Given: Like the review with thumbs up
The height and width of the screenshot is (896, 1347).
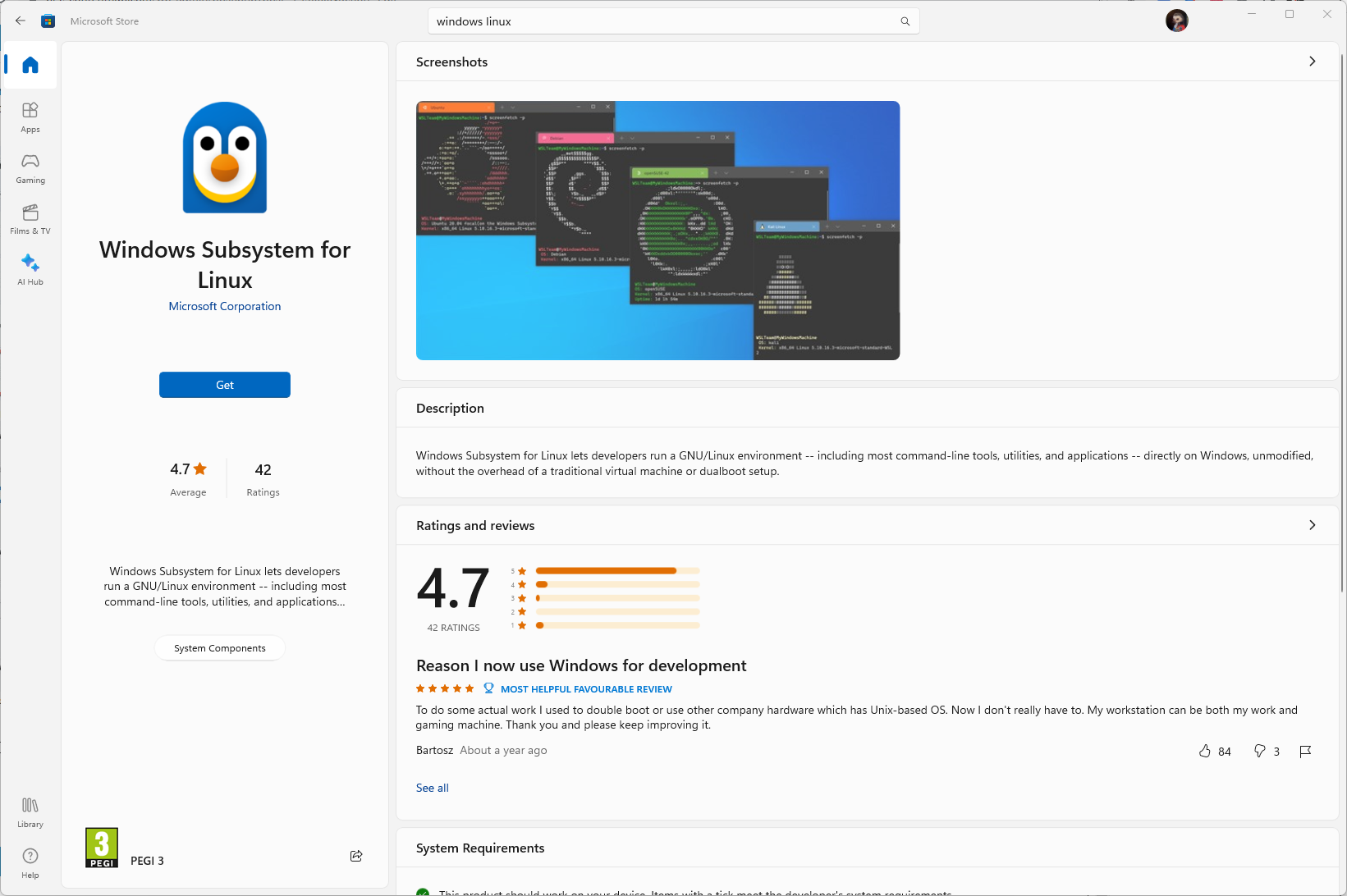Looking at the screenshot, I should 1205,751.
